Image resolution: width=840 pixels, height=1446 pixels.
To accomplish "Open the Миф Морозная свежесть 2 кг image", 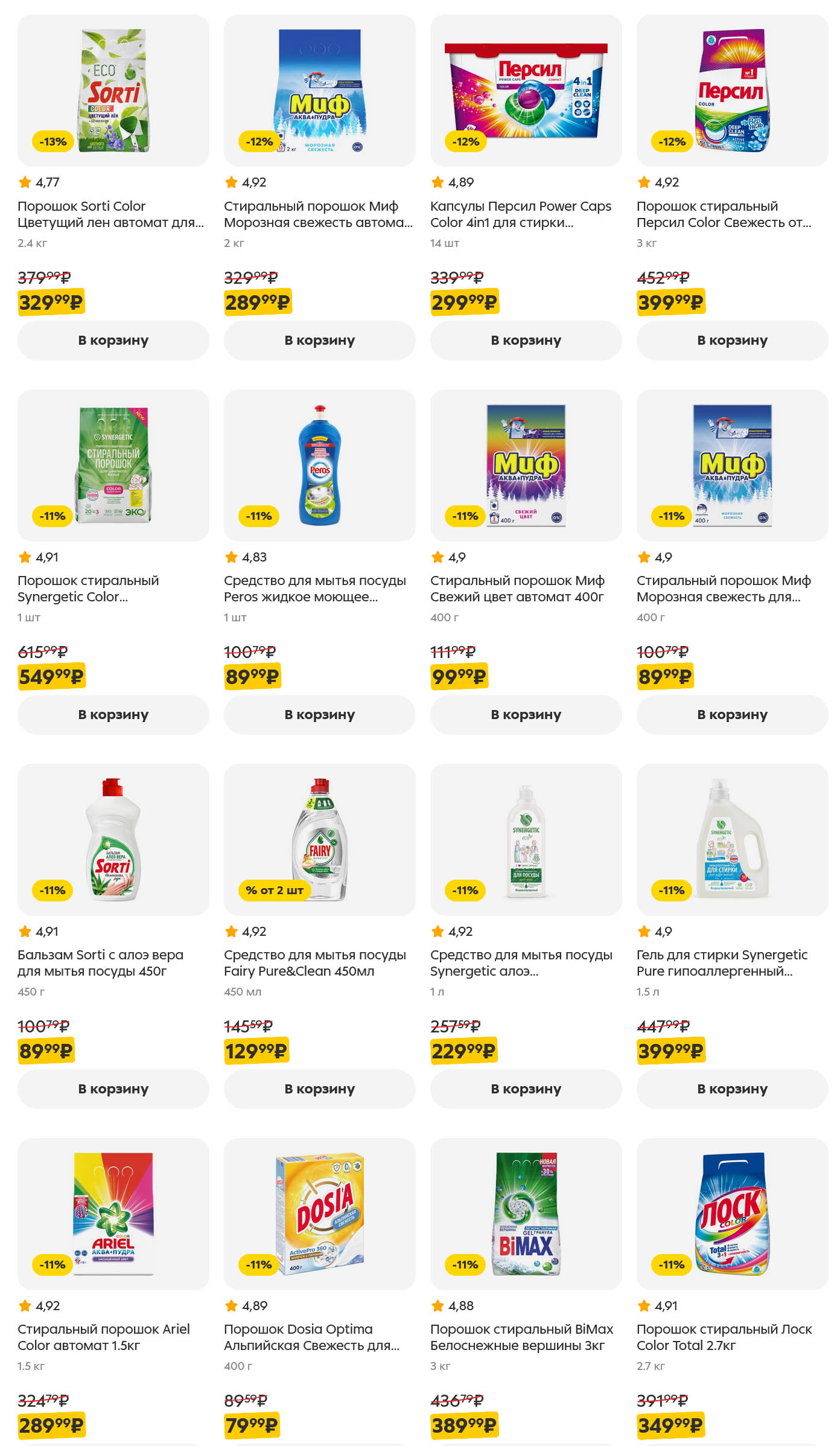I will coord(319,91).
